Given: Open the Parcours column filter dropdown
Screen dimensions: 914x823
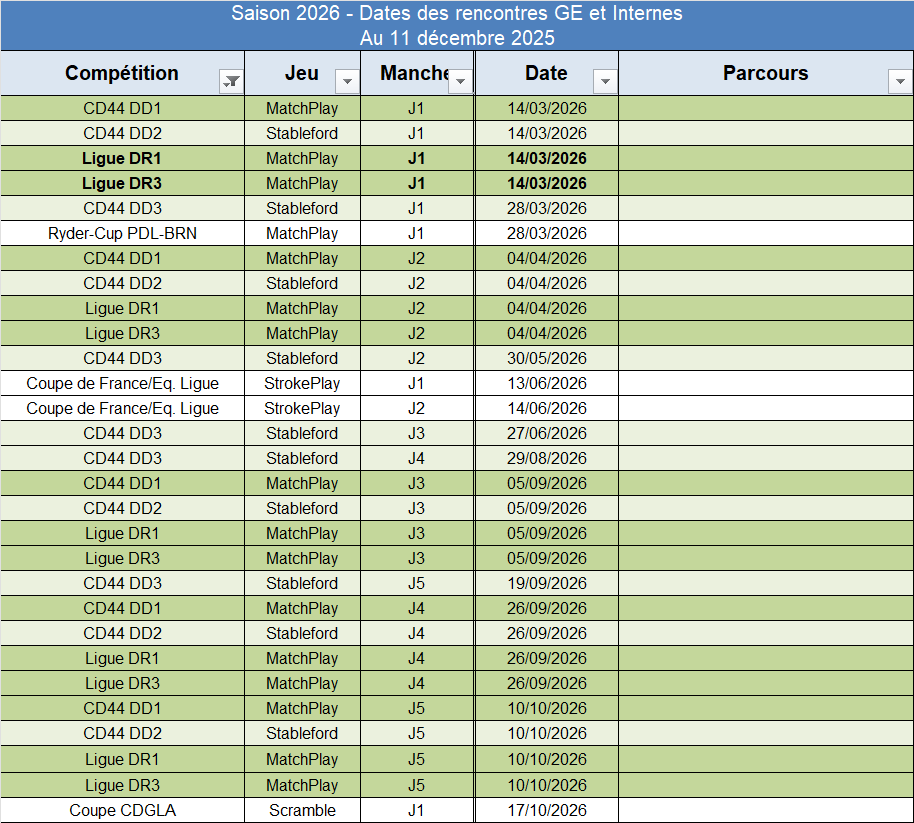Looking at the screenshot, I should (x=900, y=82).
